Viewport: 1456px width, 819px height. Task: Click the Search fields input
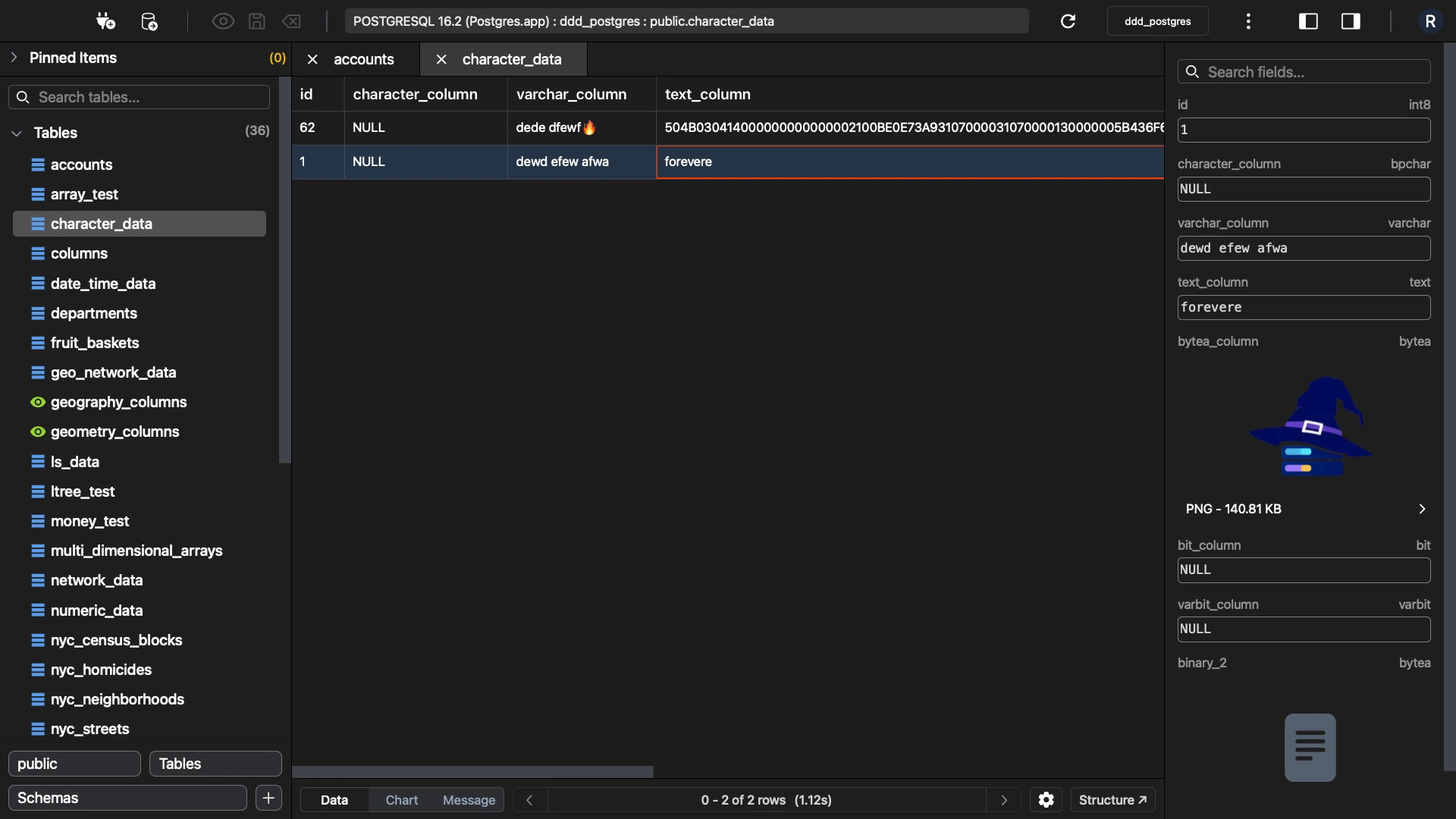pos(1304,72)
